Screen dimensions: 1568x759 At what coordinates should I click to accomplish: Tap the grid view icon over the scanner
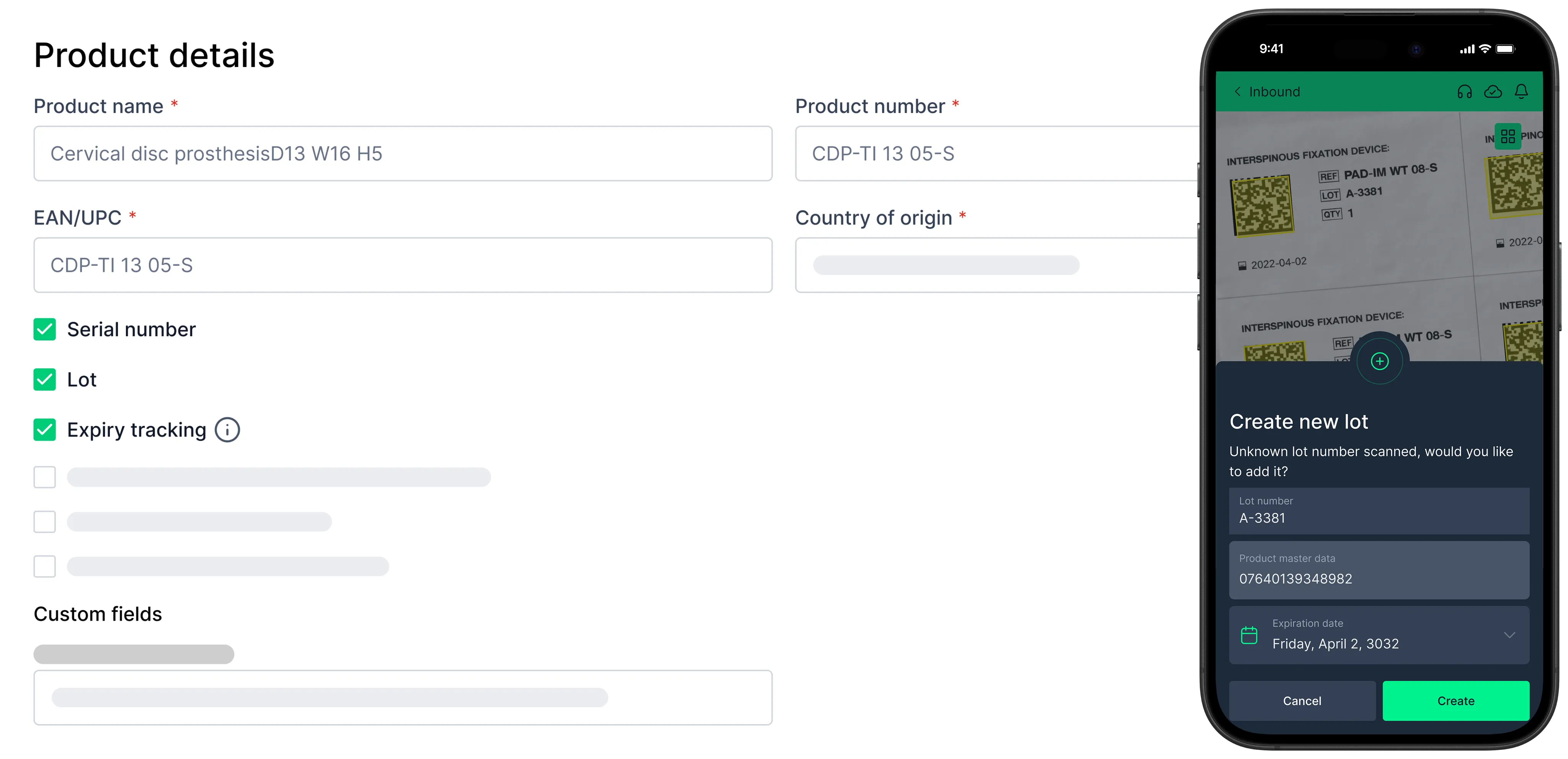click(x=1508, y=136)
